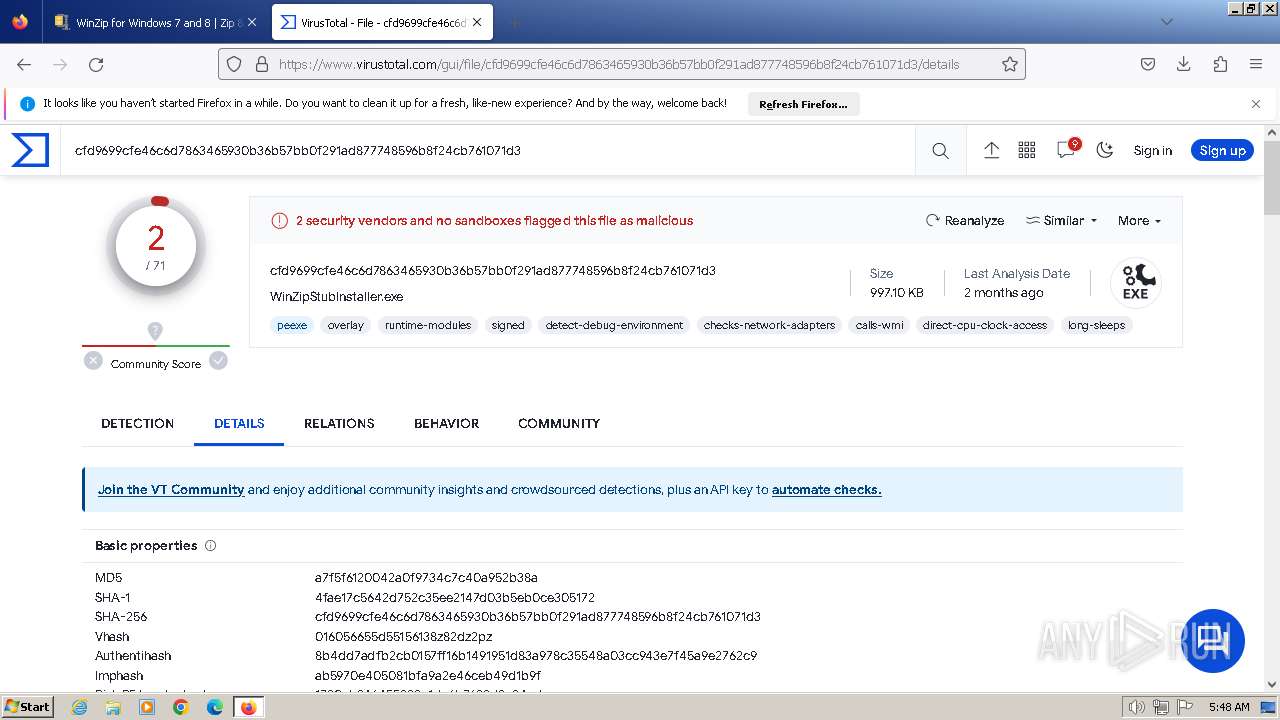This screenshot has width=1280, height=720.
Task: Close the VirusTotal browser tab
Action: (477, 22)
